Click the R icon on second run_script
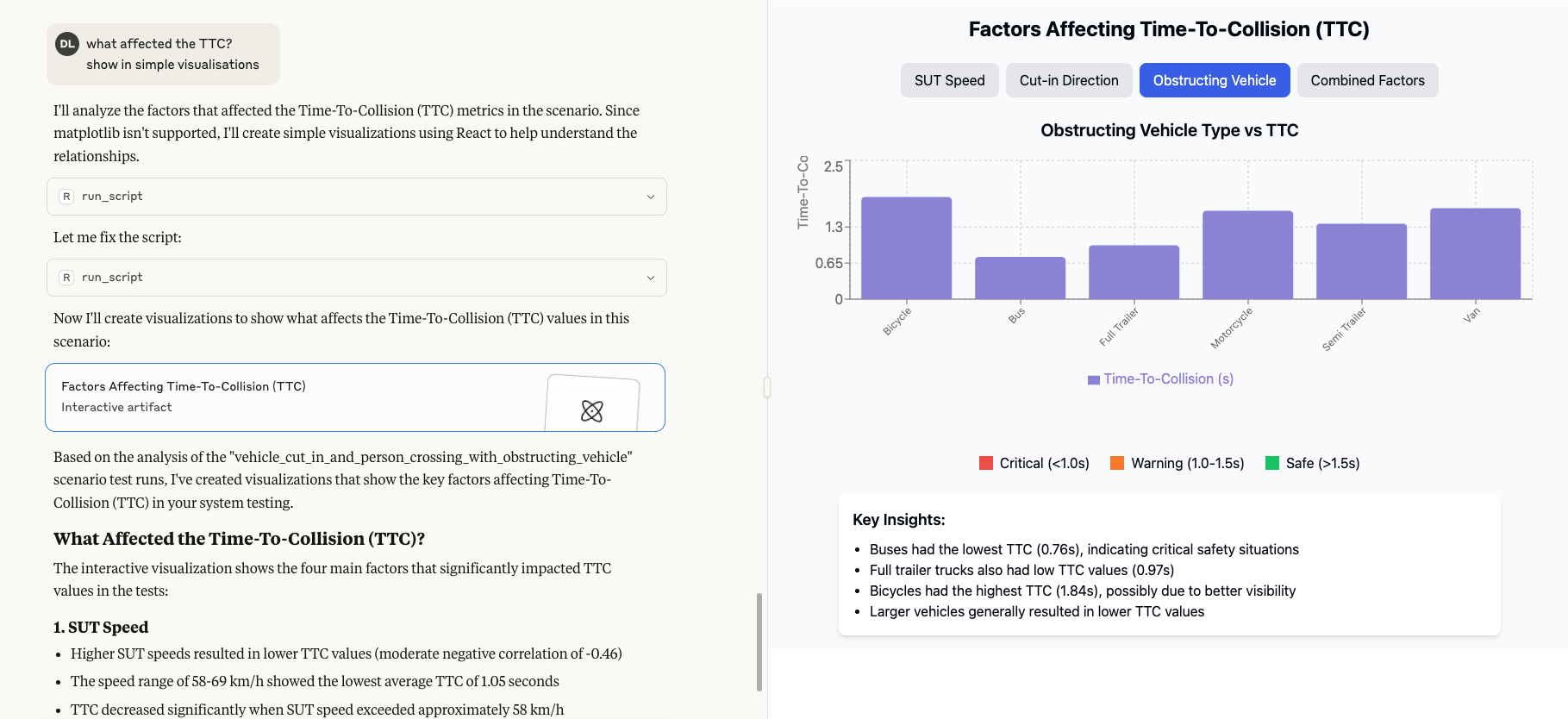1568x719 pixels. point(66,278)
